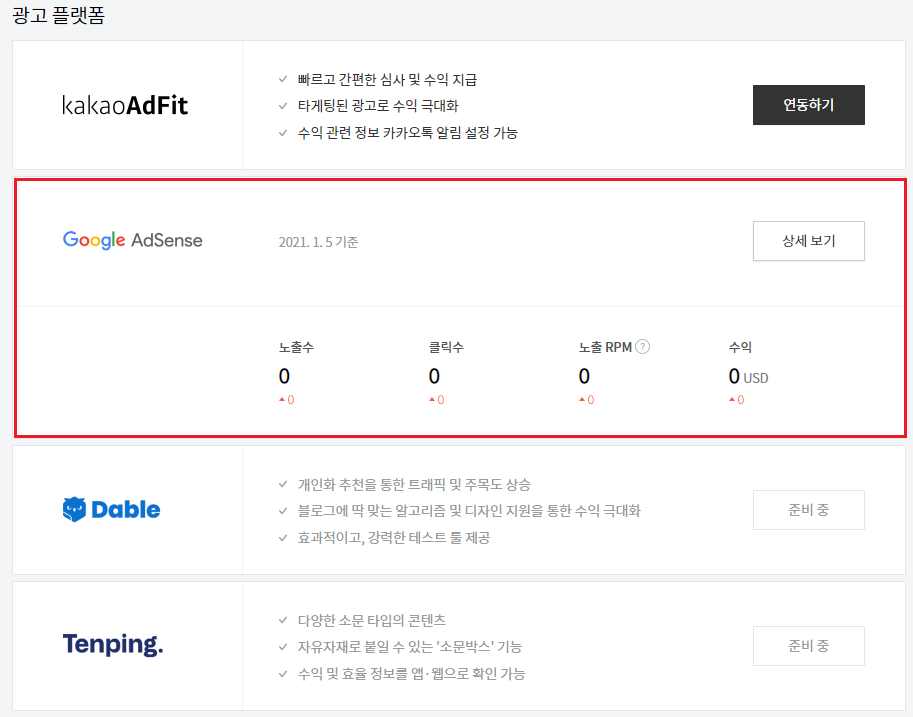Open 상세 보기 for Google AdSense
The height and width of the screenshot is (717, 913).
(808, 241)
